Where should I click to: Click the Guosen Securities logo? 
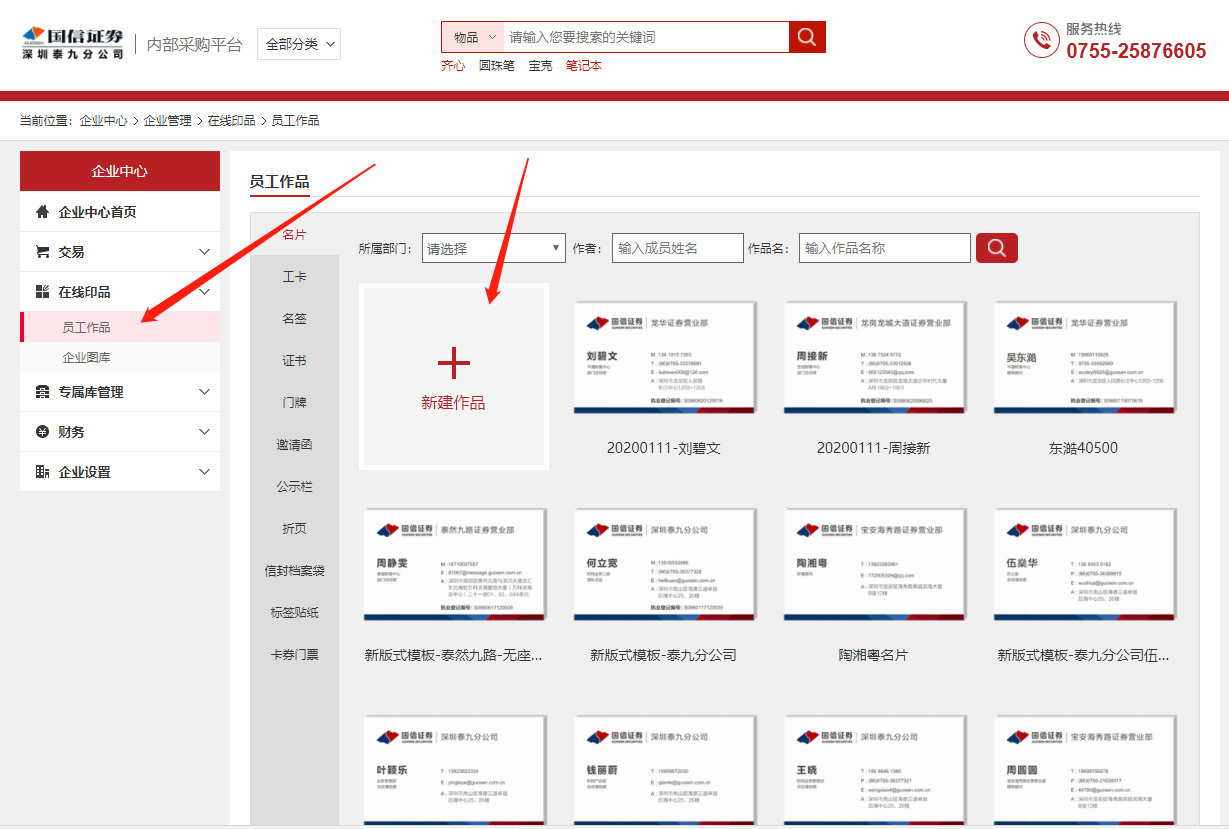(x=73, y=44)
